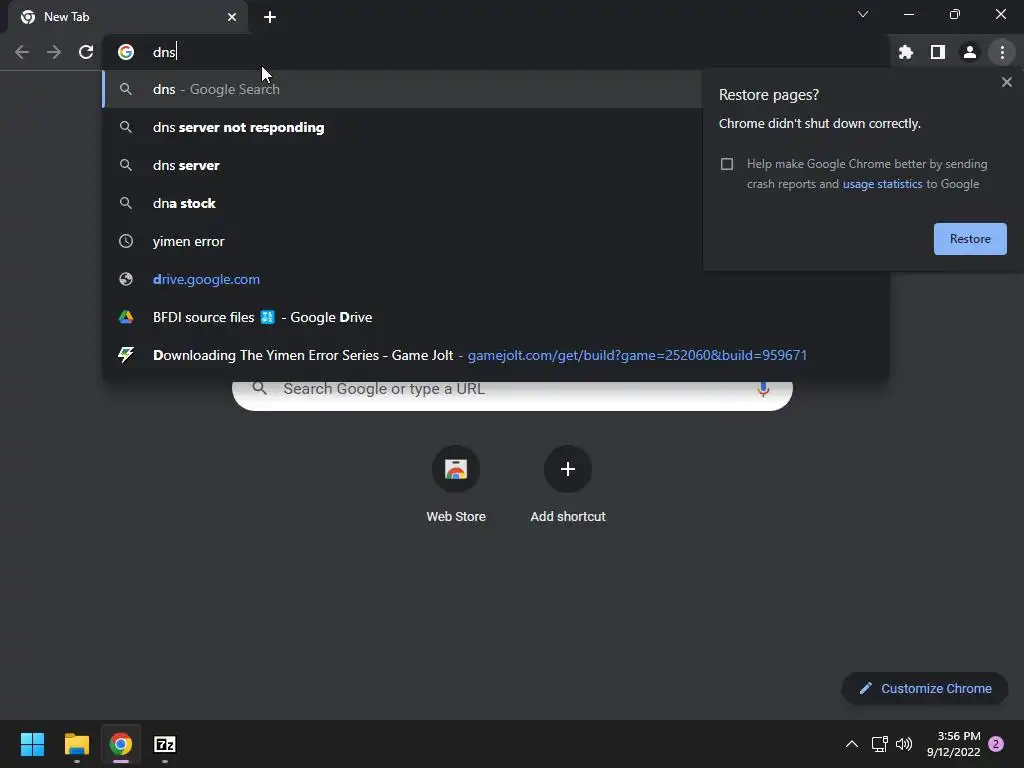Open 'BFDI source files' Google Drive entry
1024x768 pixels.
(495, 317)
